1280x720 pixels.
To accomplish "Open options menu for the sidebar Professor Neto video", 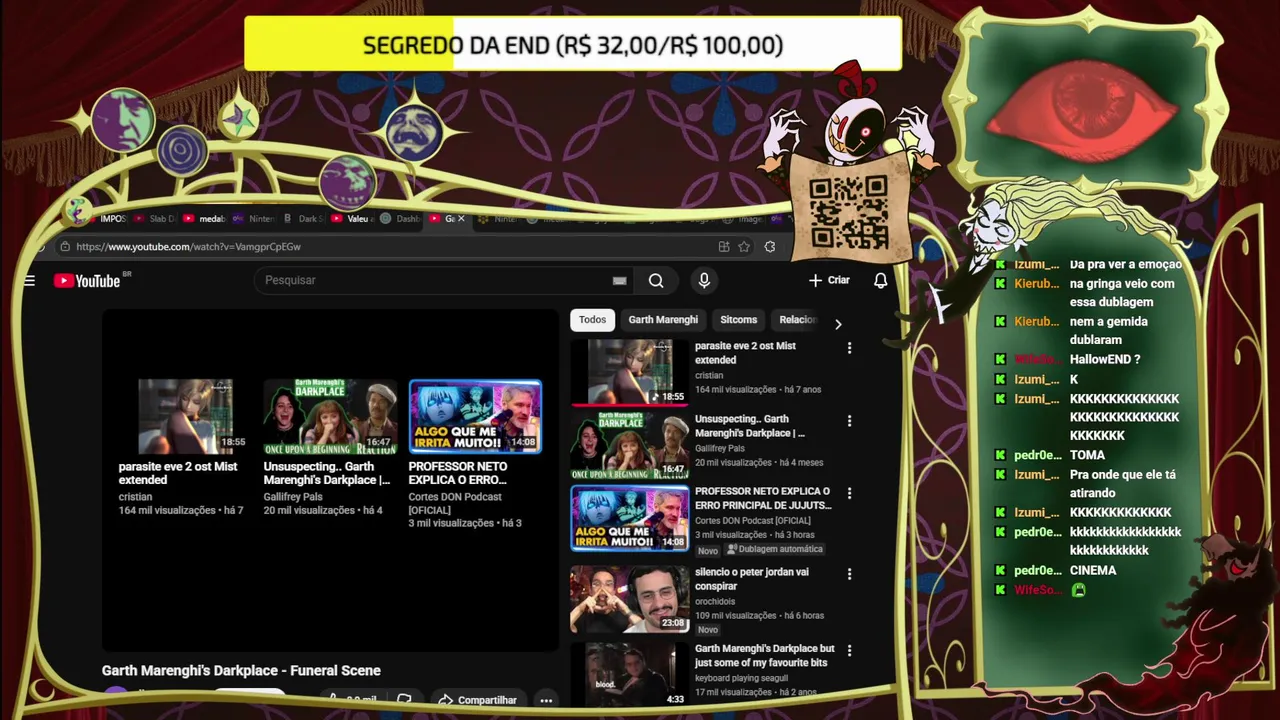I will coord(849,493).
